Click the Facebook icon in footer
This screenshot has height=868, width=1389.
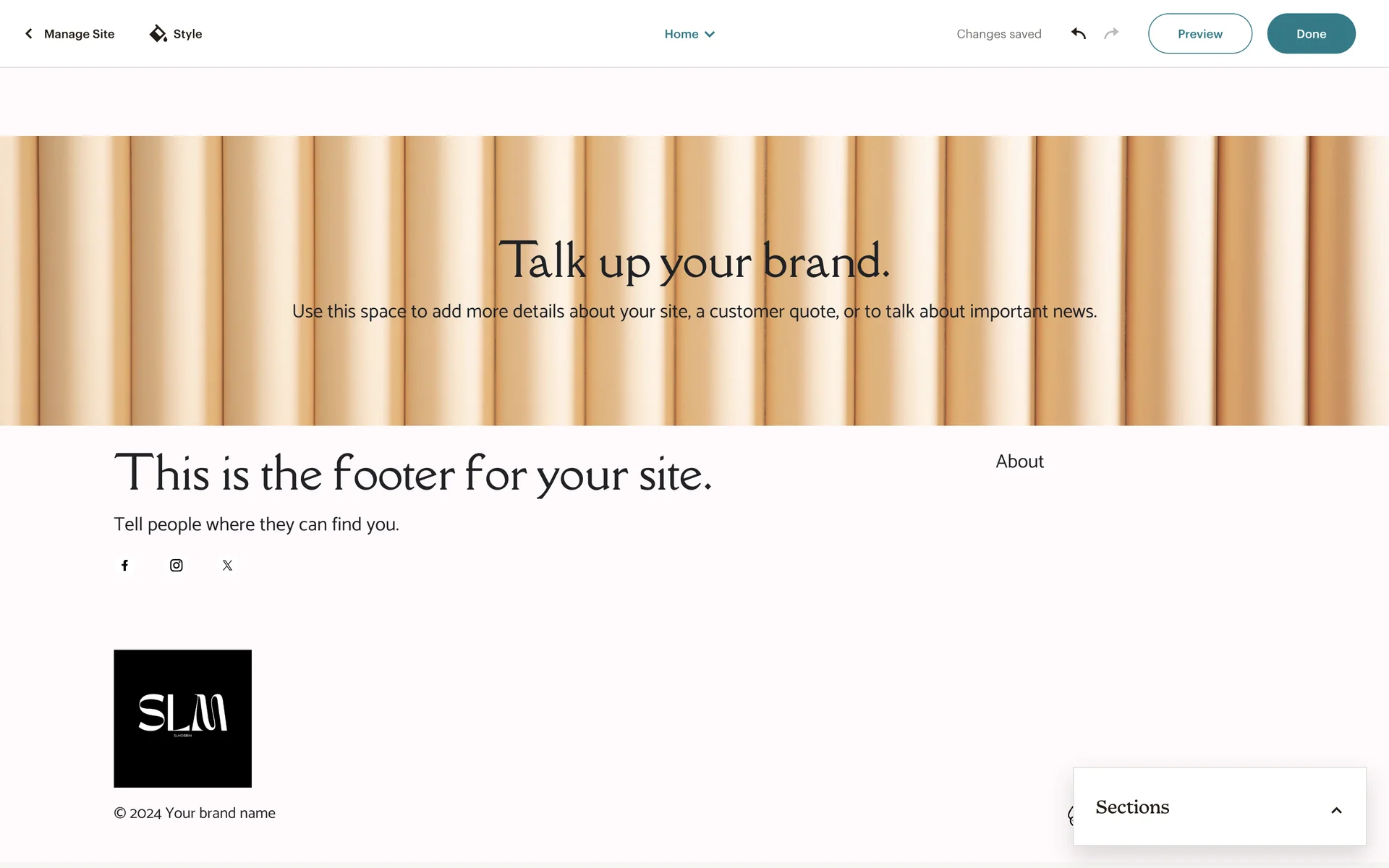click(x=124, y=566)
